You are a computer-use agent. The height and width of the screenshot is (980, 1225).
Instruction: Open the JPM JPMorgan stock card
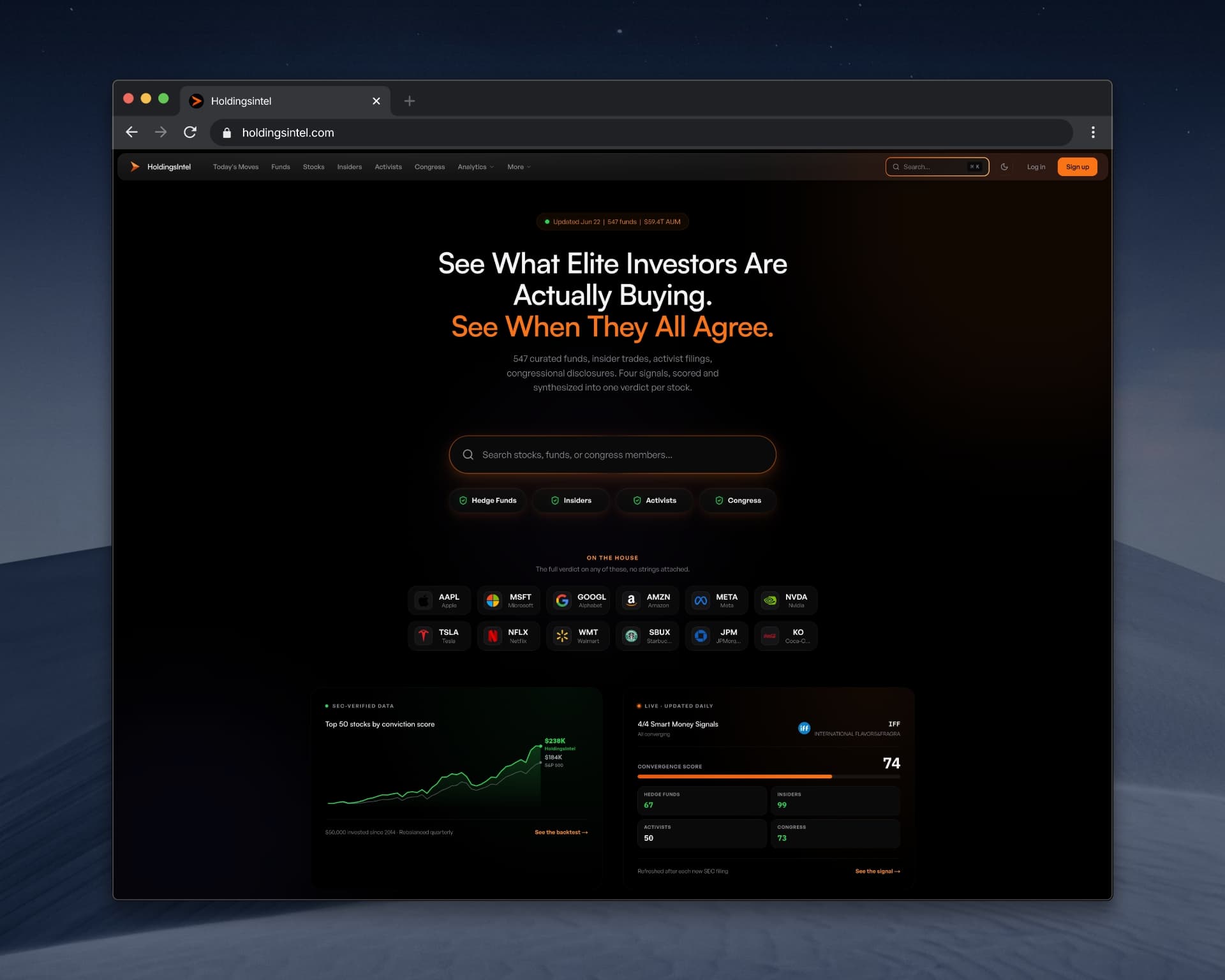tap(716, 636)
